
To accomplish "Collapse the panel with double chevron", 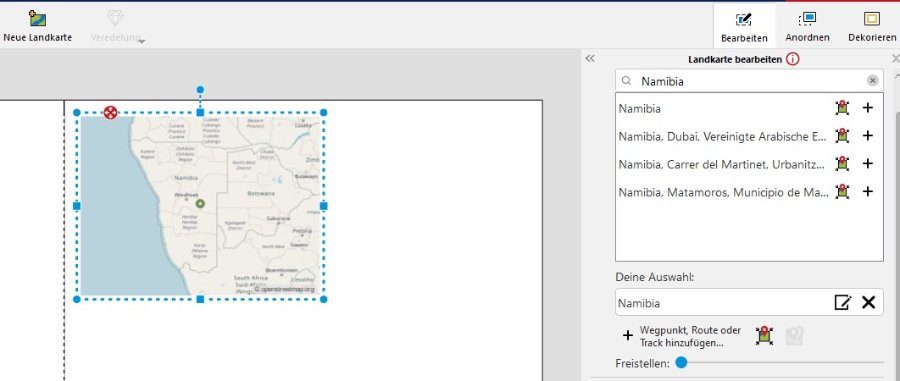I will pyautogui.click(x=589, y=59).
